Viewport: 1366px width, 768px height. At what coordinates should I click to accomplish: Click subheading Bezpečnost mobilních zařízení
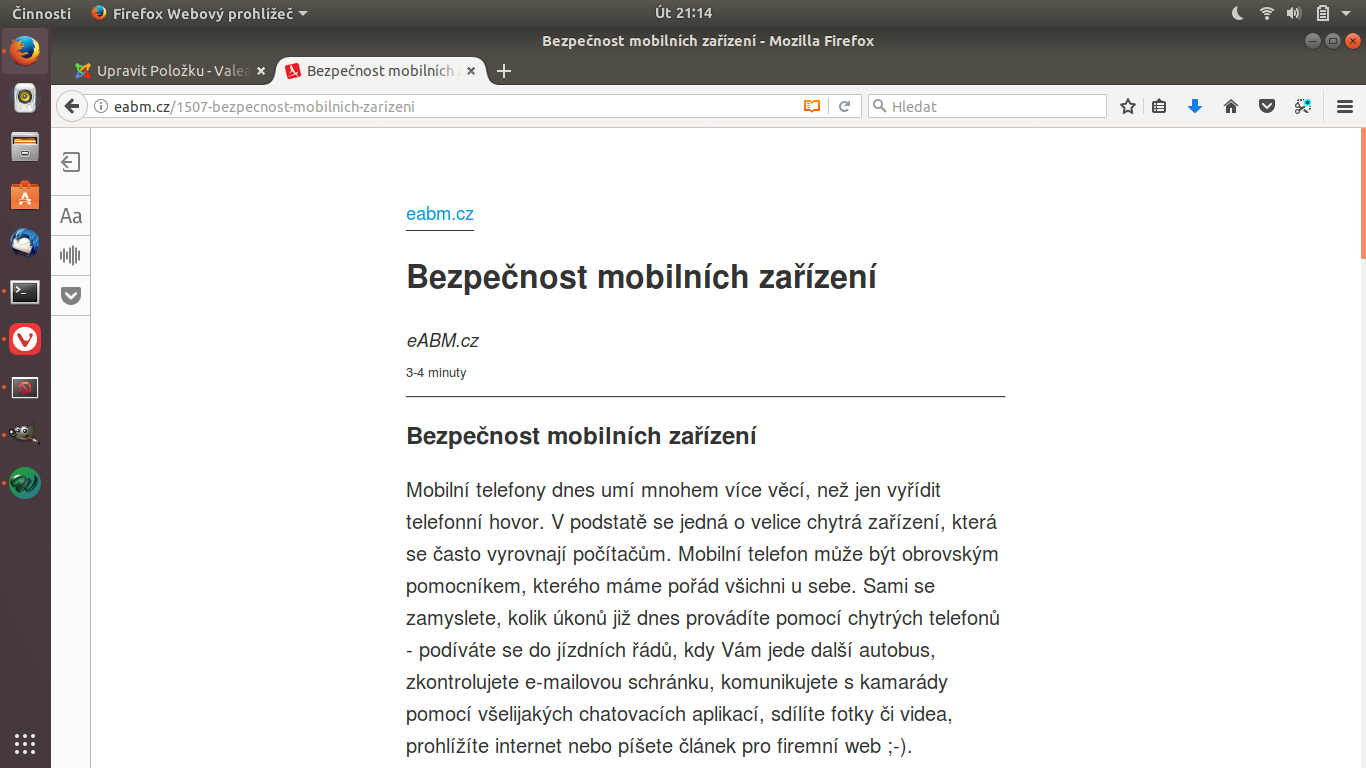coord(581,436)
